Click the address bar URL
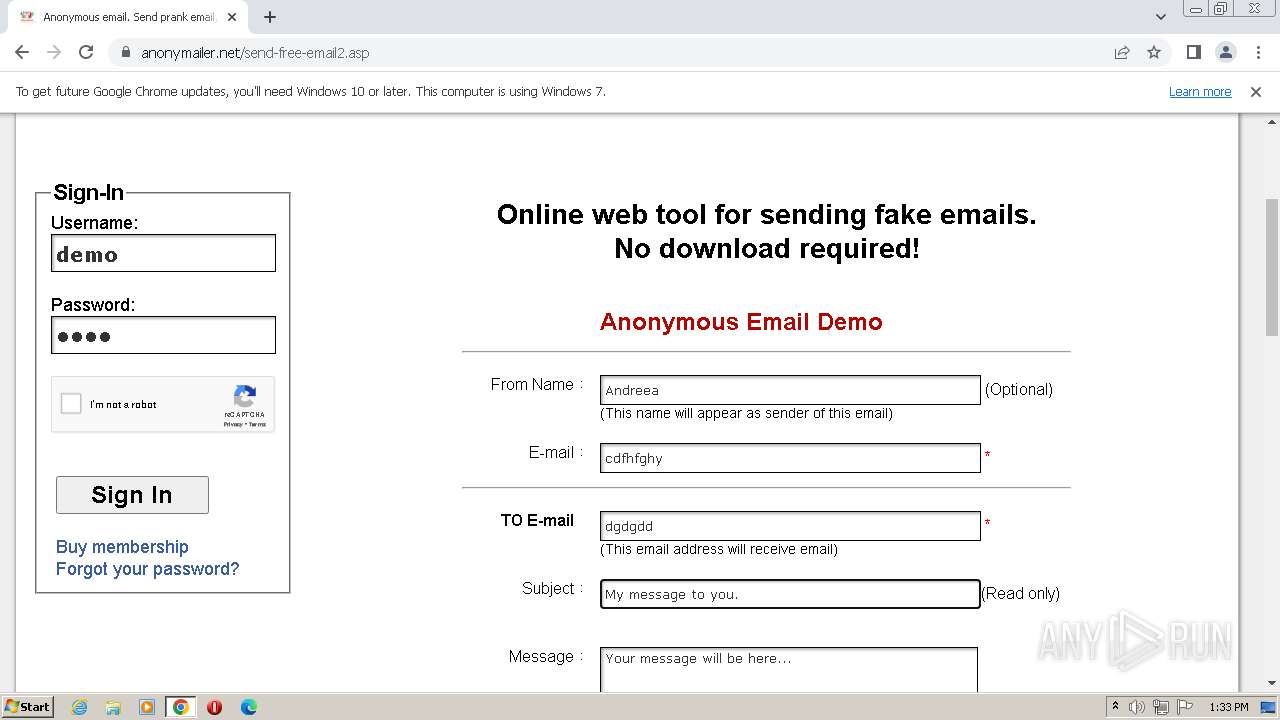This screenshot has height=720, width=1280. pos(255,53)
